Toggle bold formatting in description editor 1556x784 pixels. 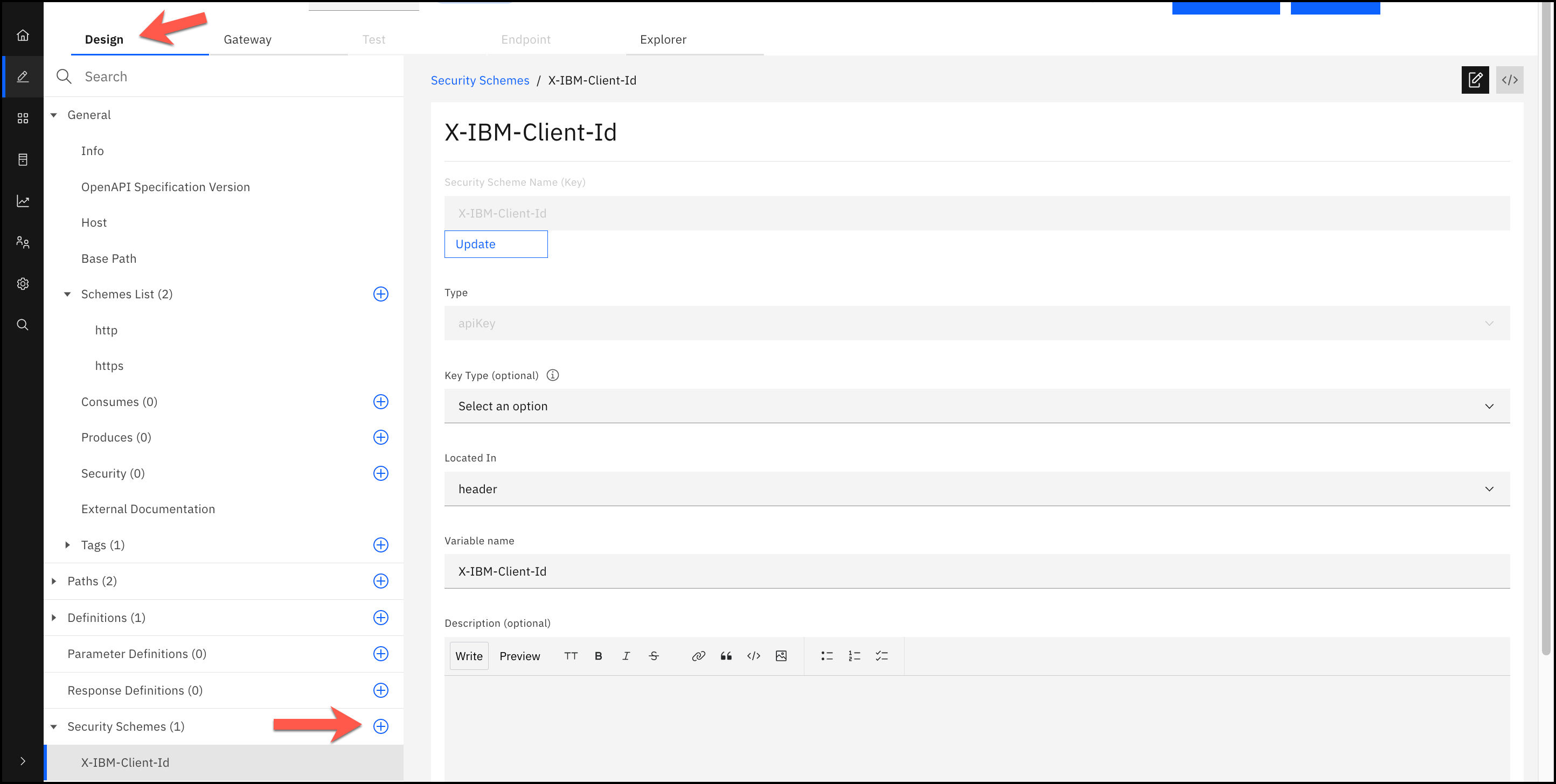pos(598,656)
